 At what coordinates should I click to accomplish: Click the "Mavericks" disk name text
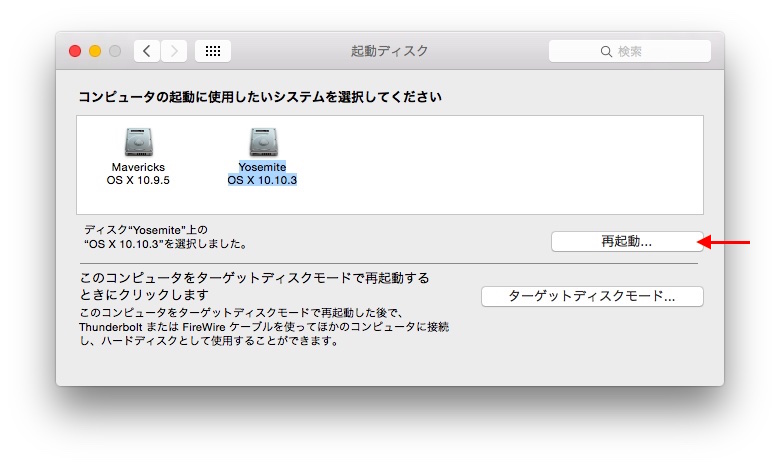click(x=138, y=167)
